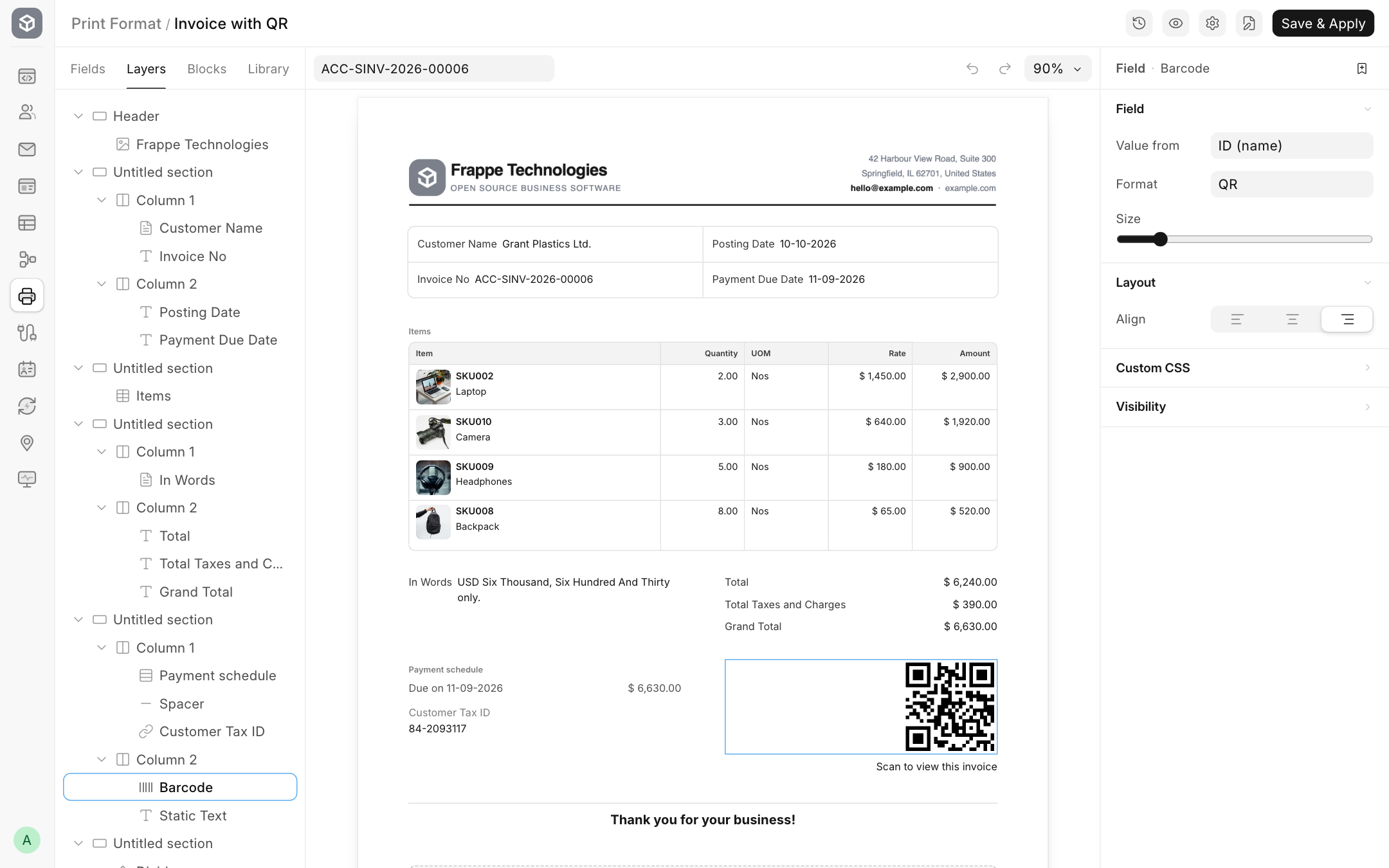
Task: Click the bookmark icon beside Barcode field header
Action: 1361,68
